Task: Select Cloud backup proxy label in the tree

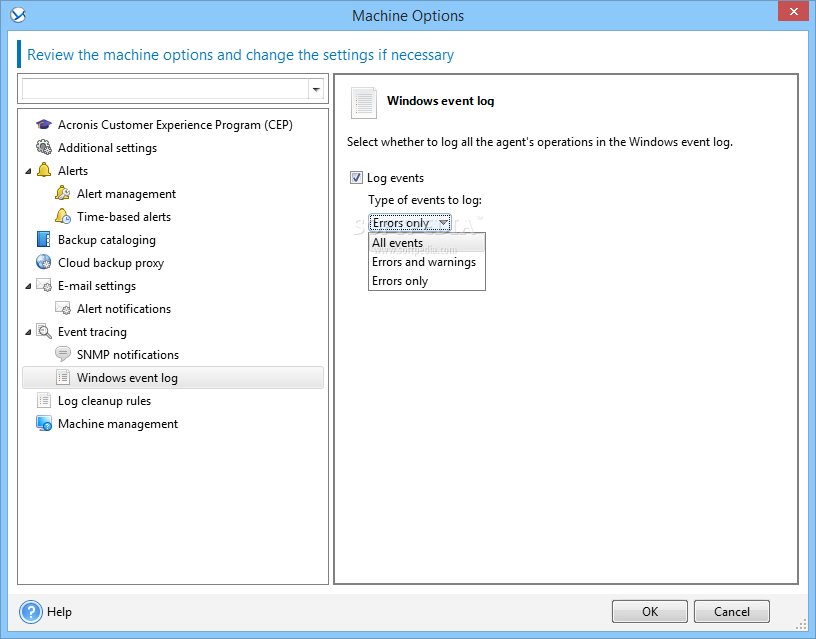Action: pos(111,263)
